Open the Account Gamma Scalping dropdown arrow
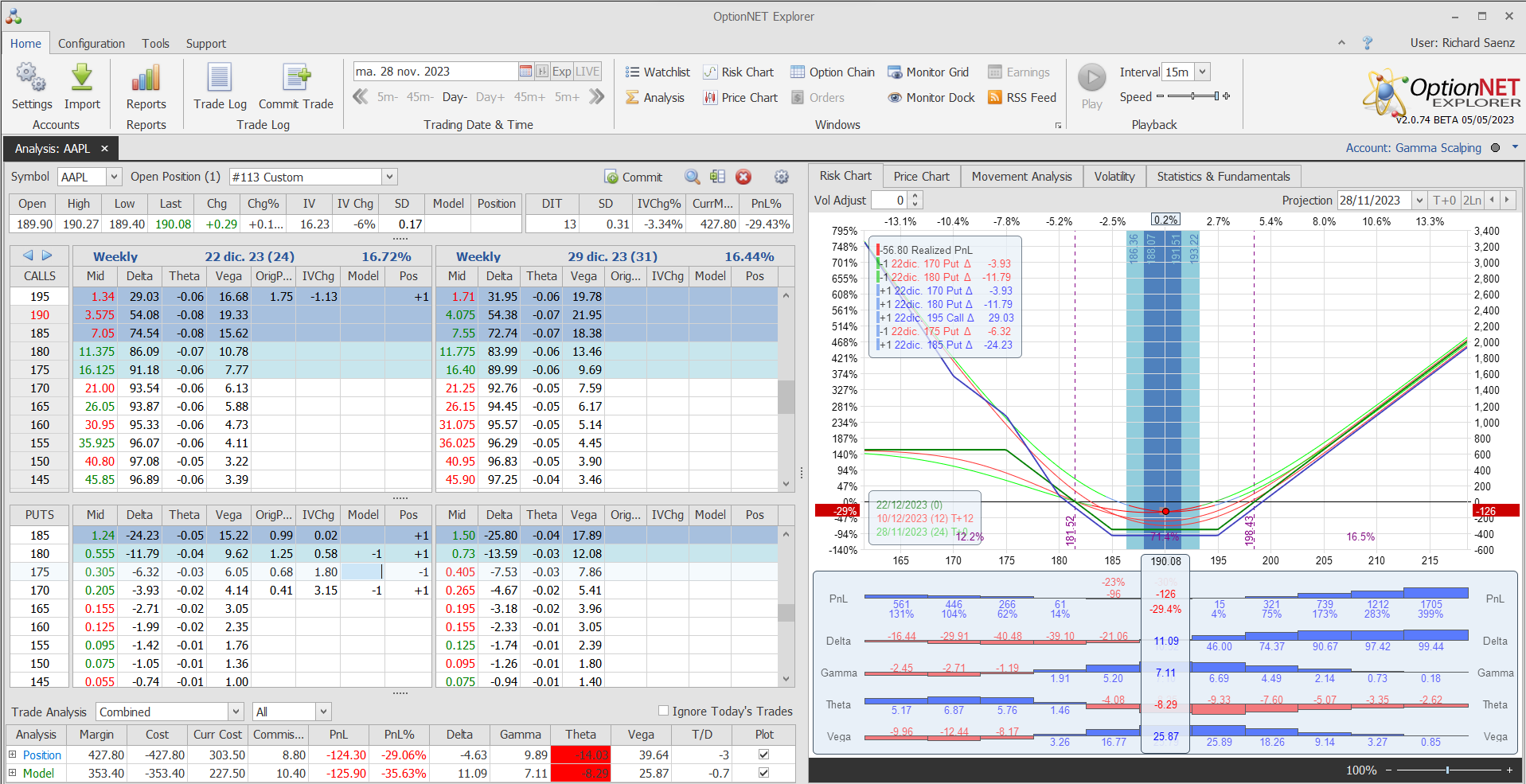 [1516, 147]
